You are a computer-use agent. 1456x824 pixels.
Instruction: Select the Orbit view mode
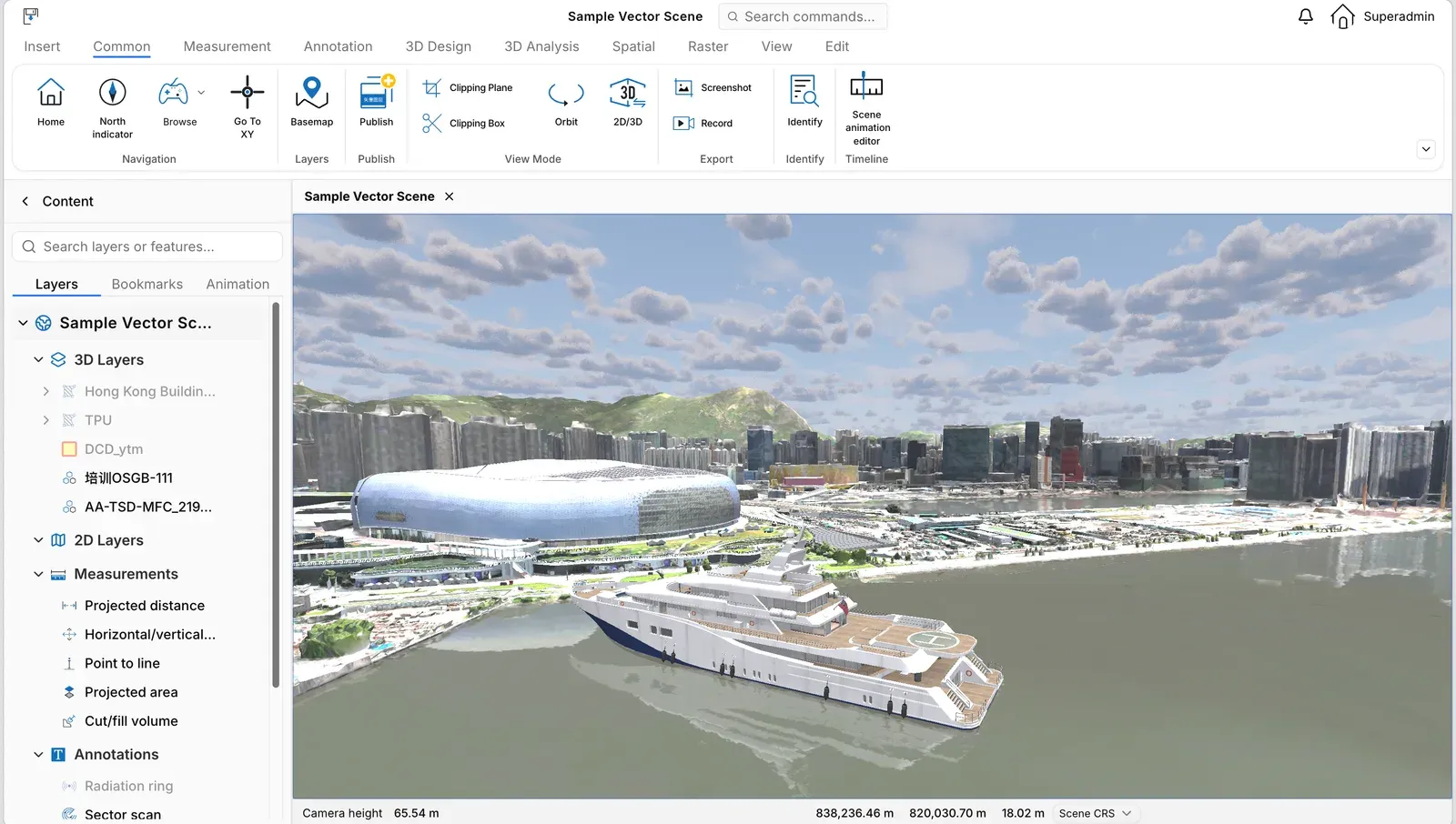click(x=566, y=94)
